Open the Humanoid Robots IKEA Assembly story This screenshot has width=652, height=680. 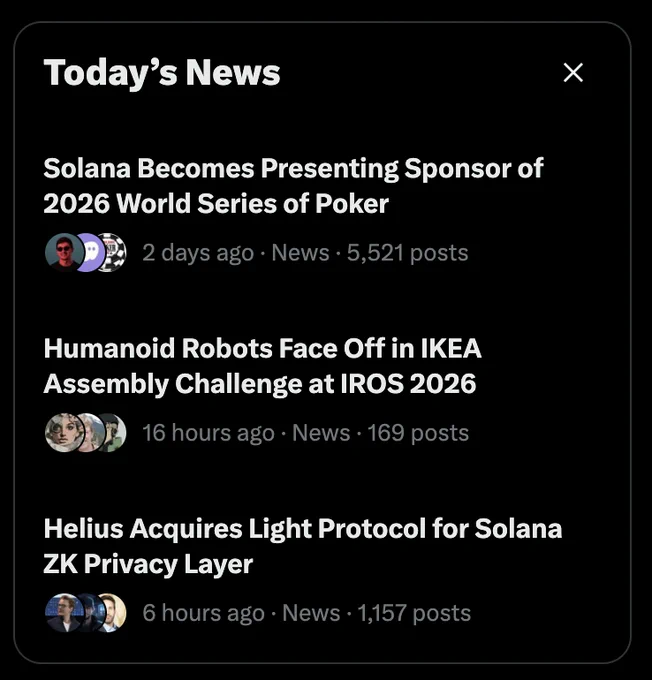click(x=262, y=366)
